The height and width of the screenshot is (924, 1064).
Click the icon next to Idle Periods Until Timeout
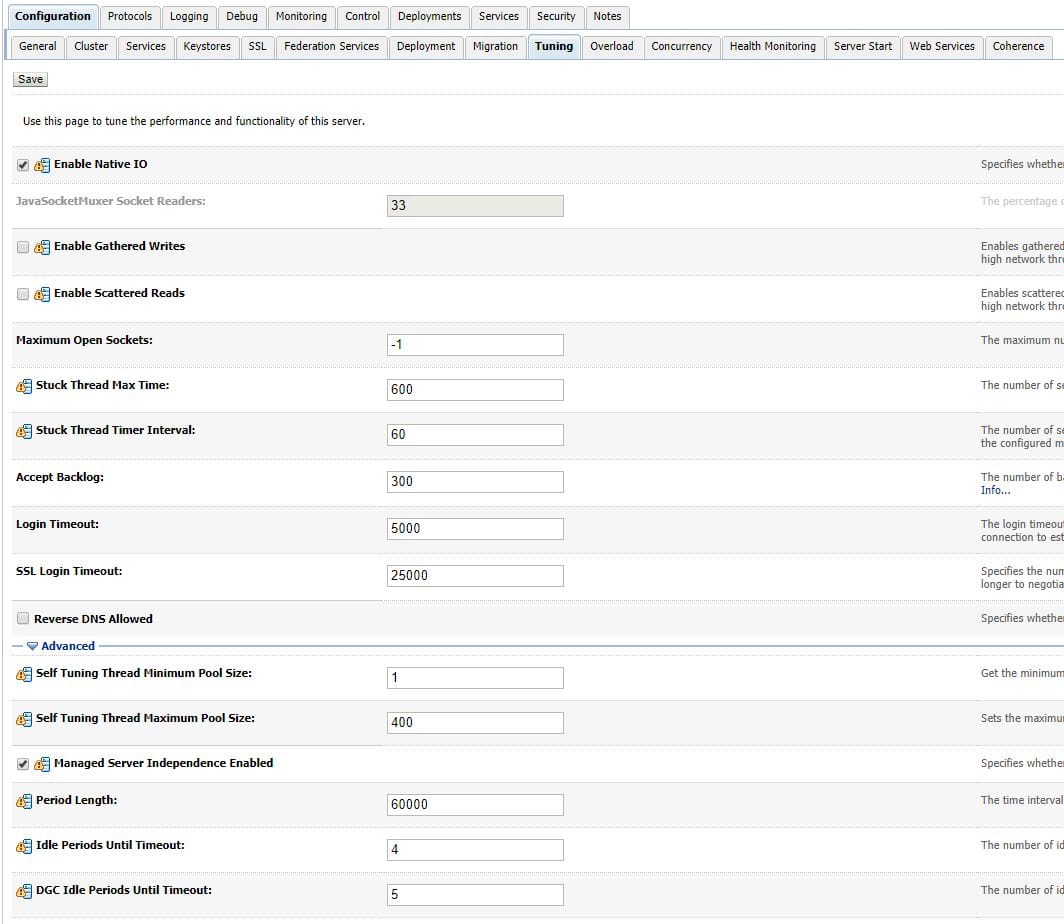click(22, 845)
